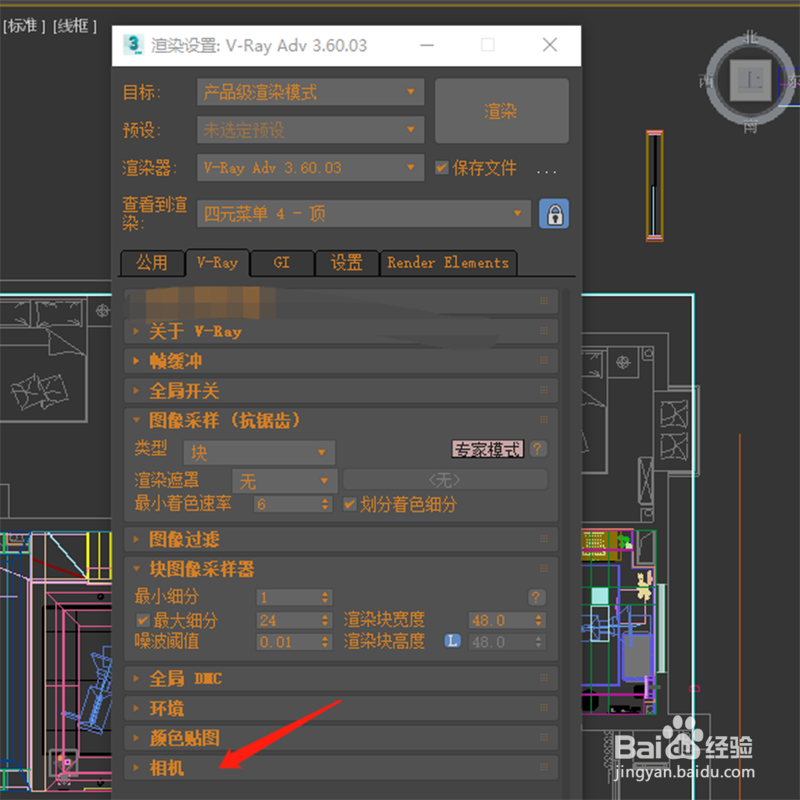Switch to the Render Elements tab
This screenshot has height=800, width=800.
tap(448, 263)
